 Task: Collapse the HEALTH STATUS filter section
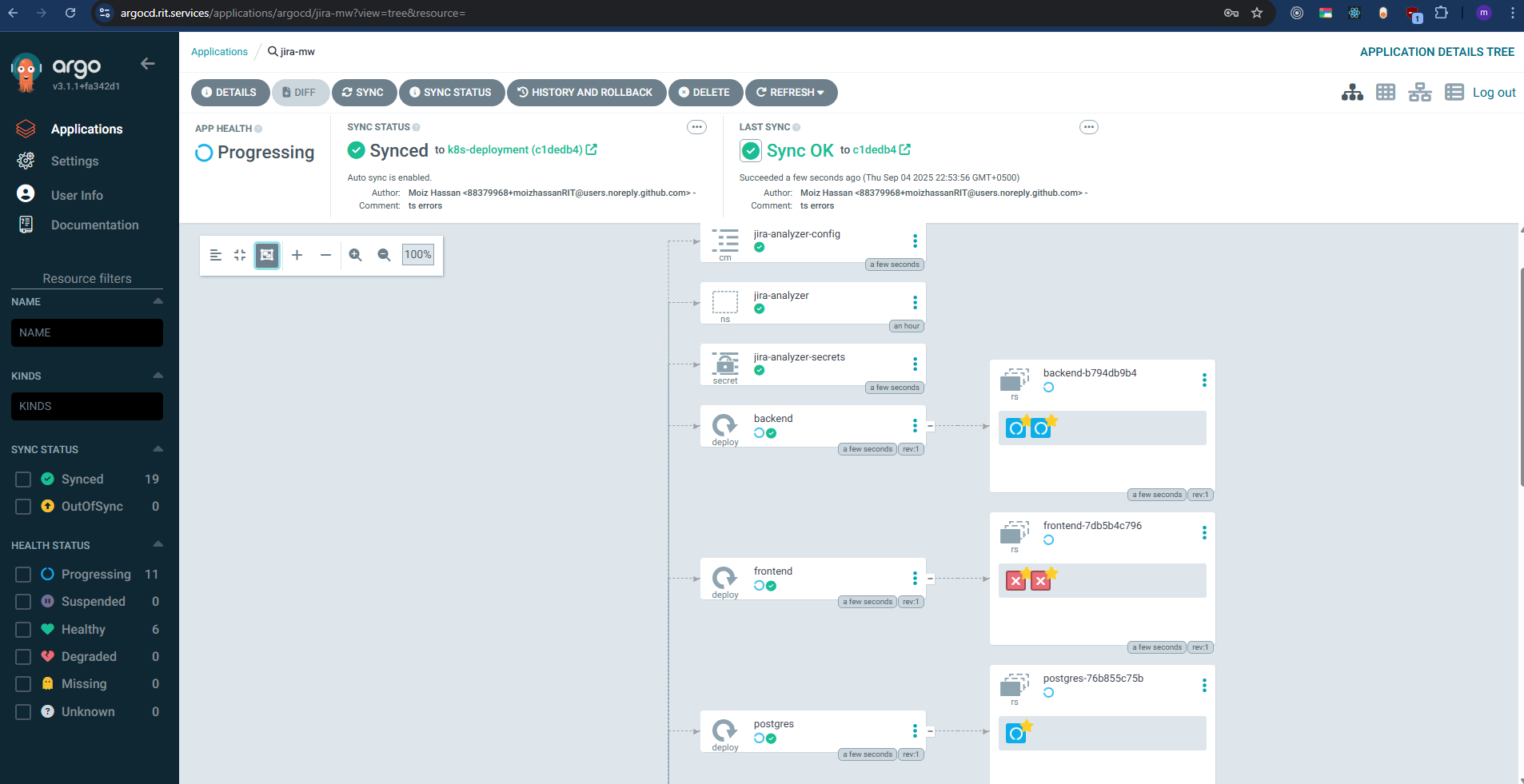(x=158, y=544)
